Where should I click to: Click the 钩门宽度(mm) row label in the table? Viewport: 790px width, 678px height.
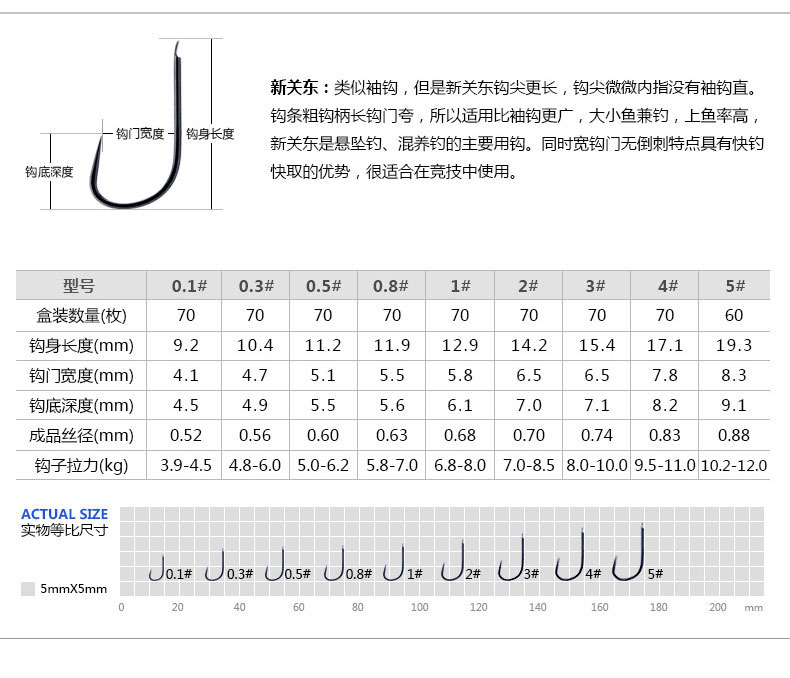pyautogui.click(x=81, y=375)
